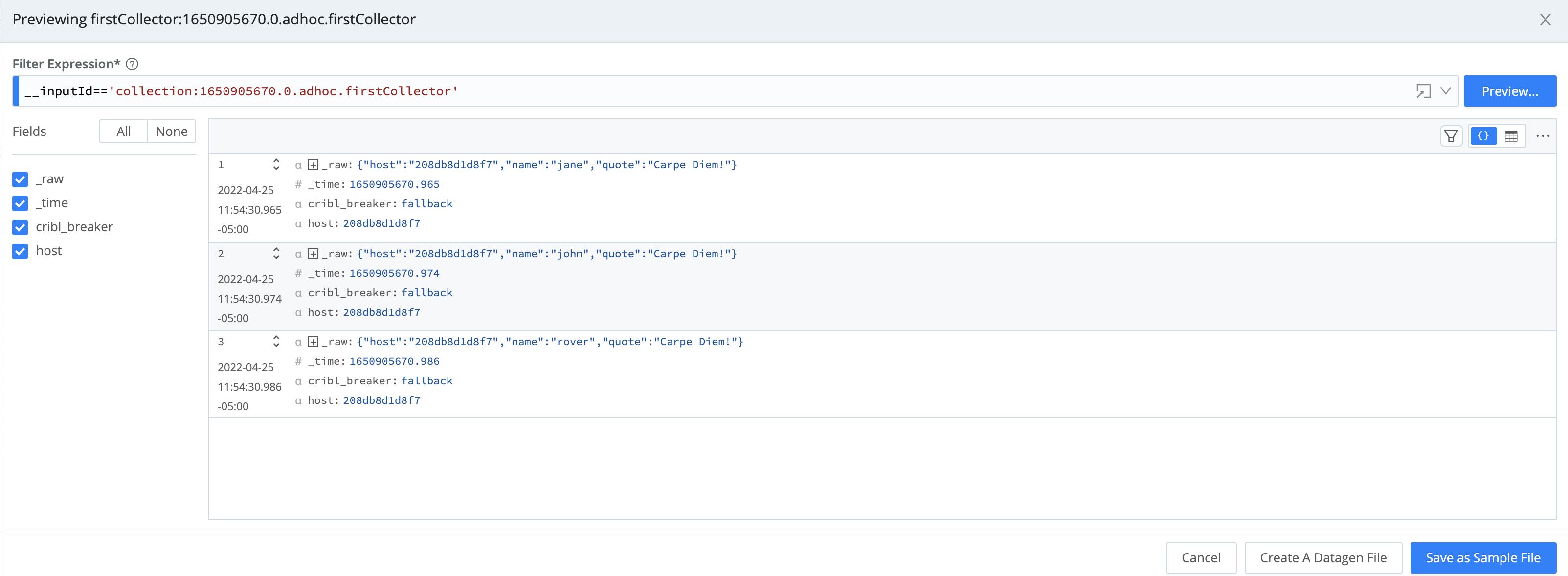The image size is (1568, 576).
Task: Expand _raw field in event 3
Action: (x=313, y=342)
